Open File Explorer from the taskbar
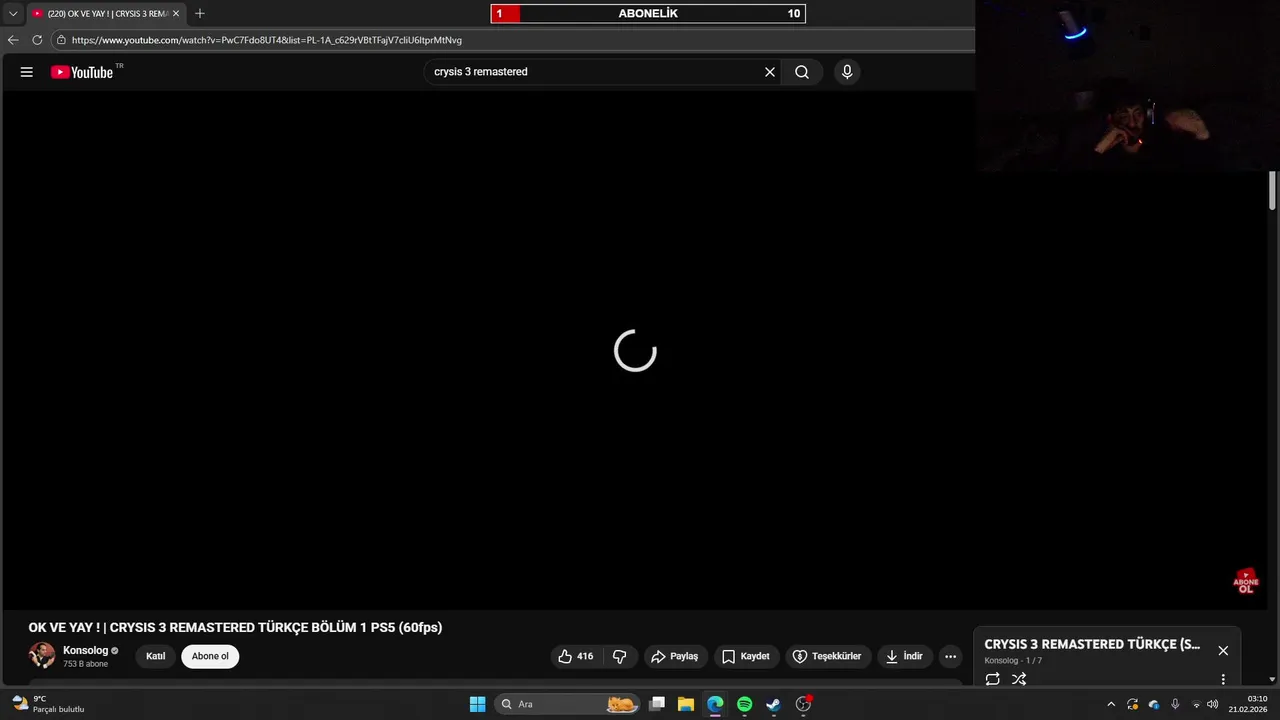The width and height of the screenshot is (1280, 720). [x=686, y=704]
